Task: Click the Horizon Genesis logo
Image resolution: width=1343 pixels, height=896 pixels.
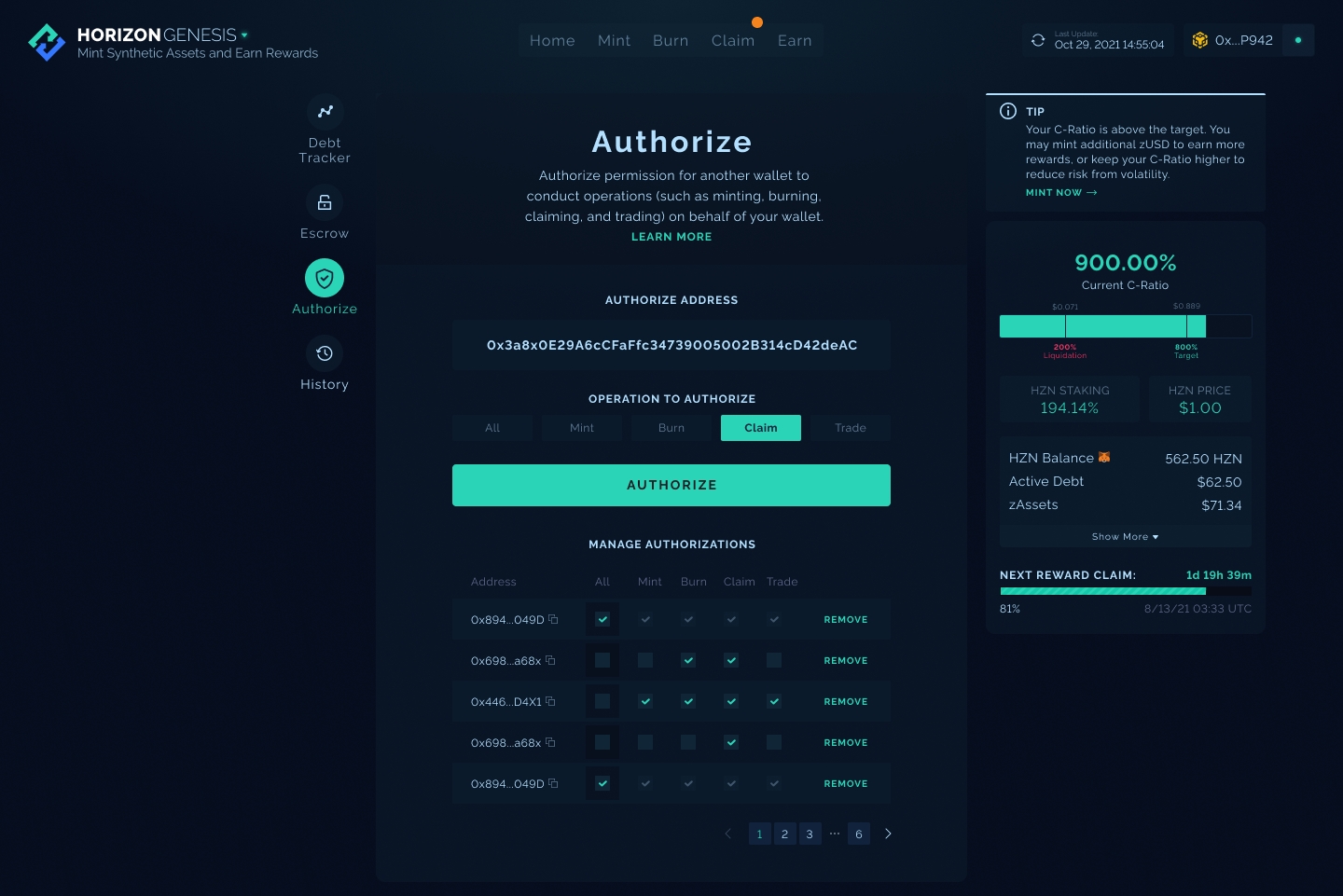Action: [x=47, y=42]
